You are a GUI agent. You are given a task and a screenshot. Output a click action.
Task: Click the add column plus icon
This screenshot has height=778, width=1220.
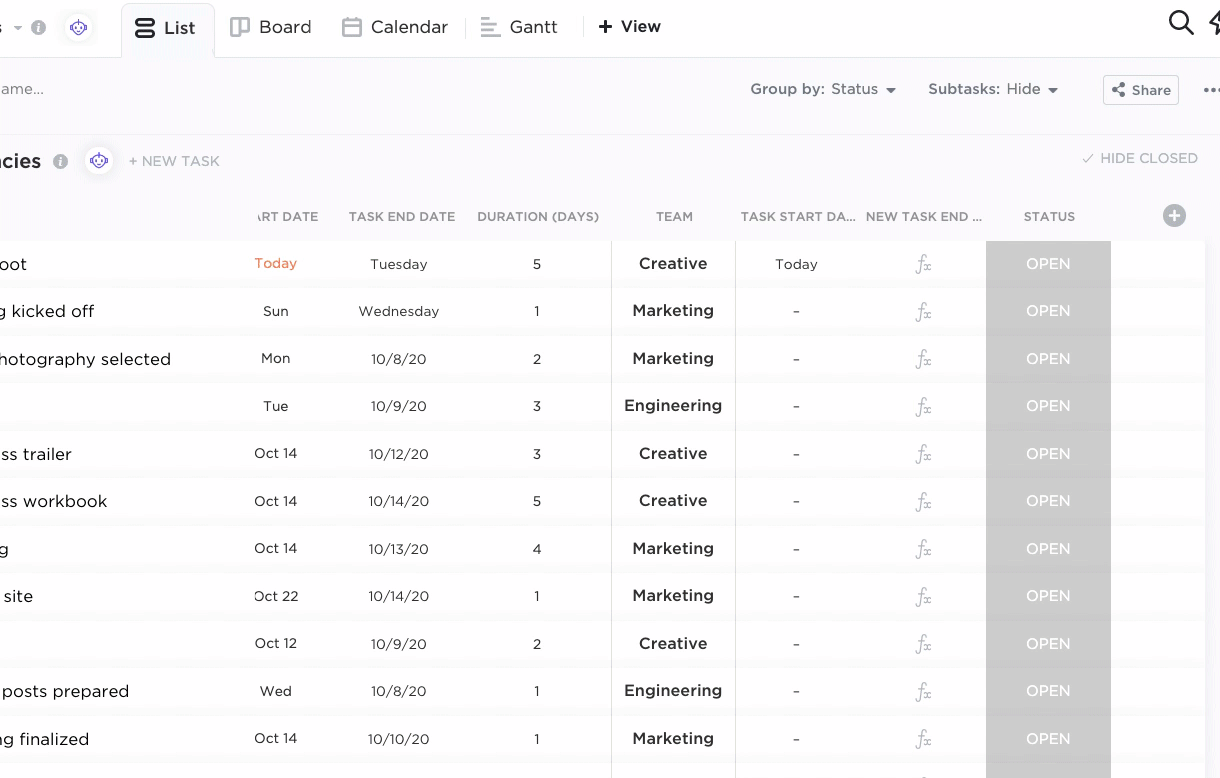click(x=1174, y=216)
